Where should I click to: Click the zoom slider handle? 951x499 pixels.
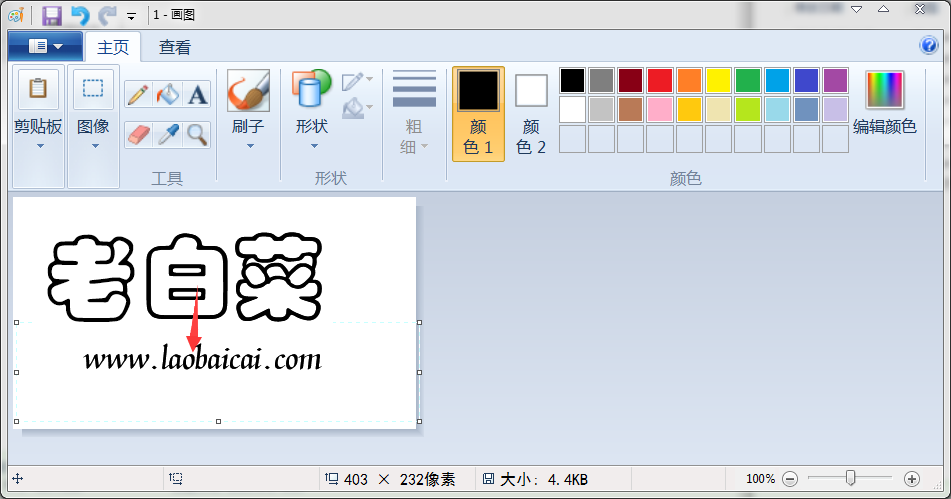(850, 478)
